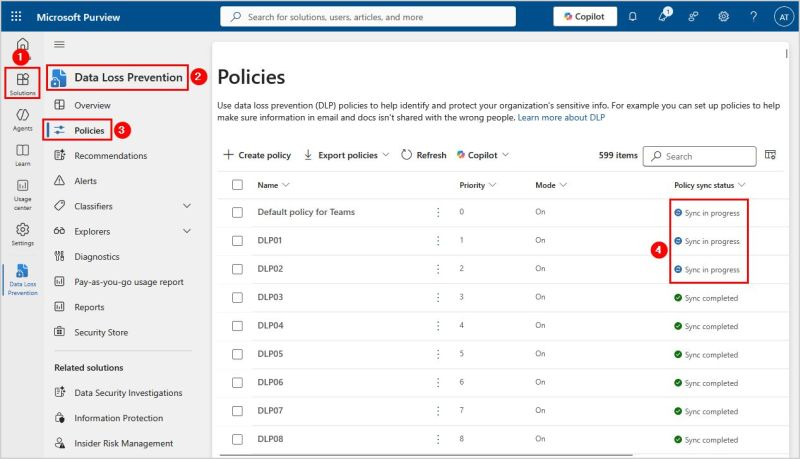Click the Create policy plus icon

coord(229,155)
